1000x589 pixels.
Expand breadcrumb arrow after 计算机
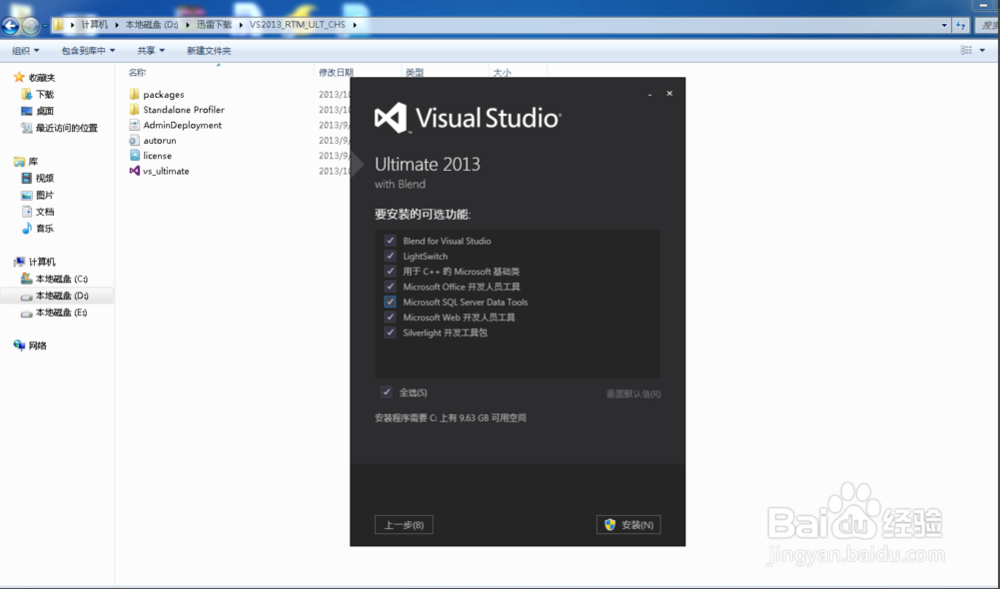pyautogui.click(x=117, y=25)
